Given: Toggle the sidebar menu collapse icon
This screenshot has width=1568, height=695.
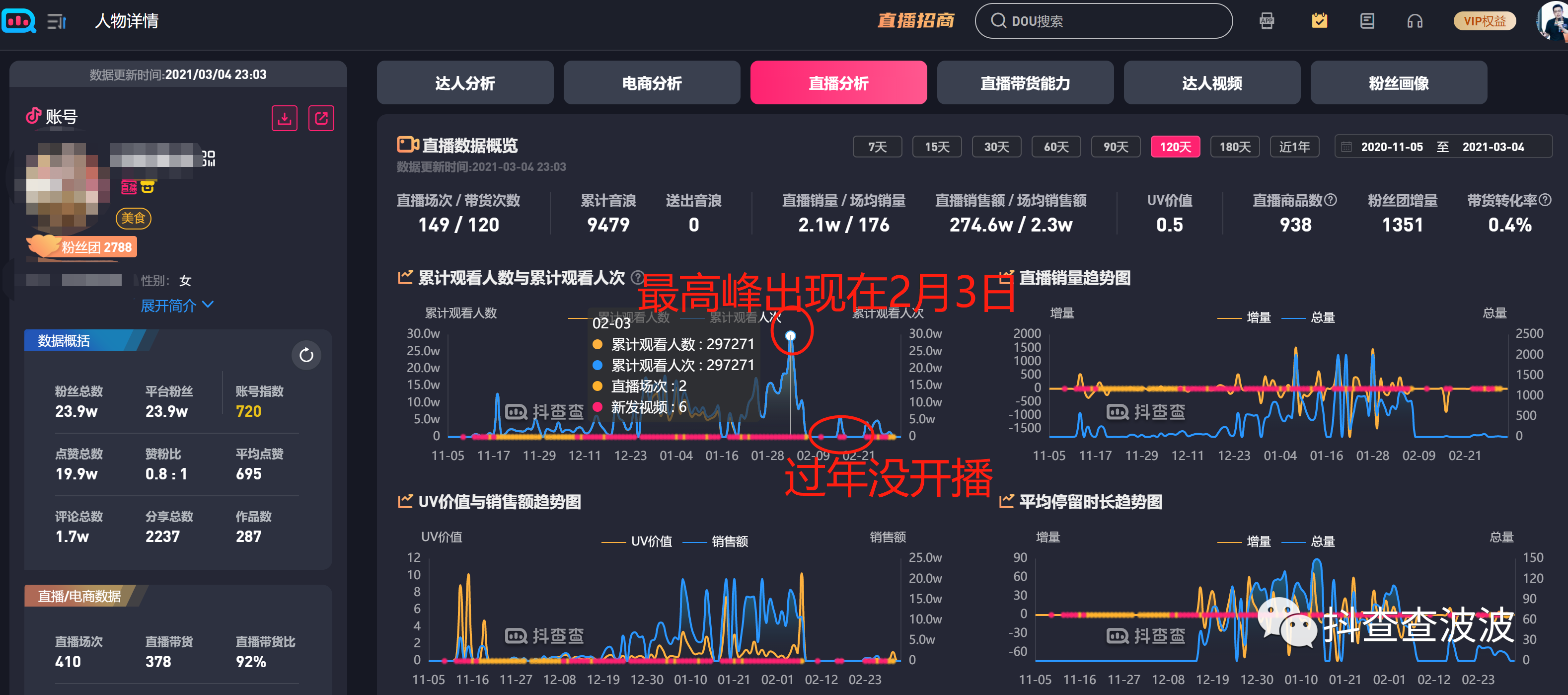Looking at the screenshot, I should click(57, 22).
